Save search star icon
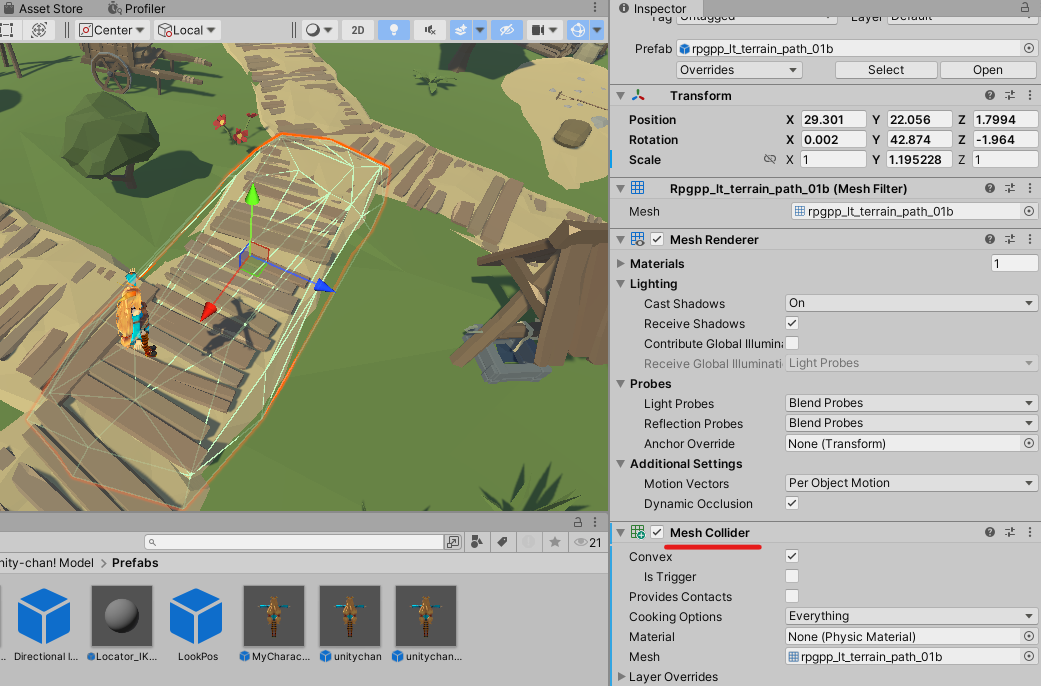The image size is (1041, 686). (x=554, y=542)
